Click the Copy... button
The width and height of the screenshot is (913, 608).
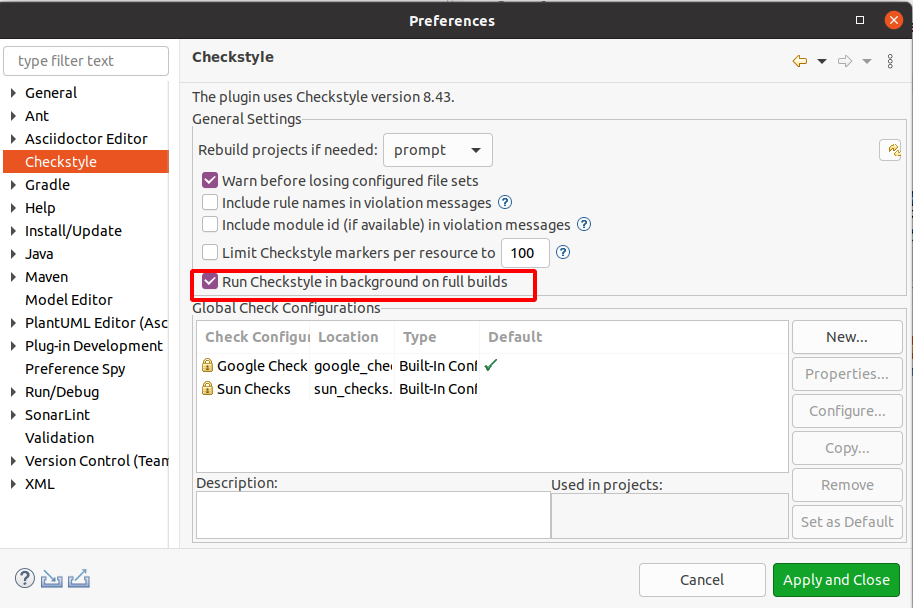847,448
